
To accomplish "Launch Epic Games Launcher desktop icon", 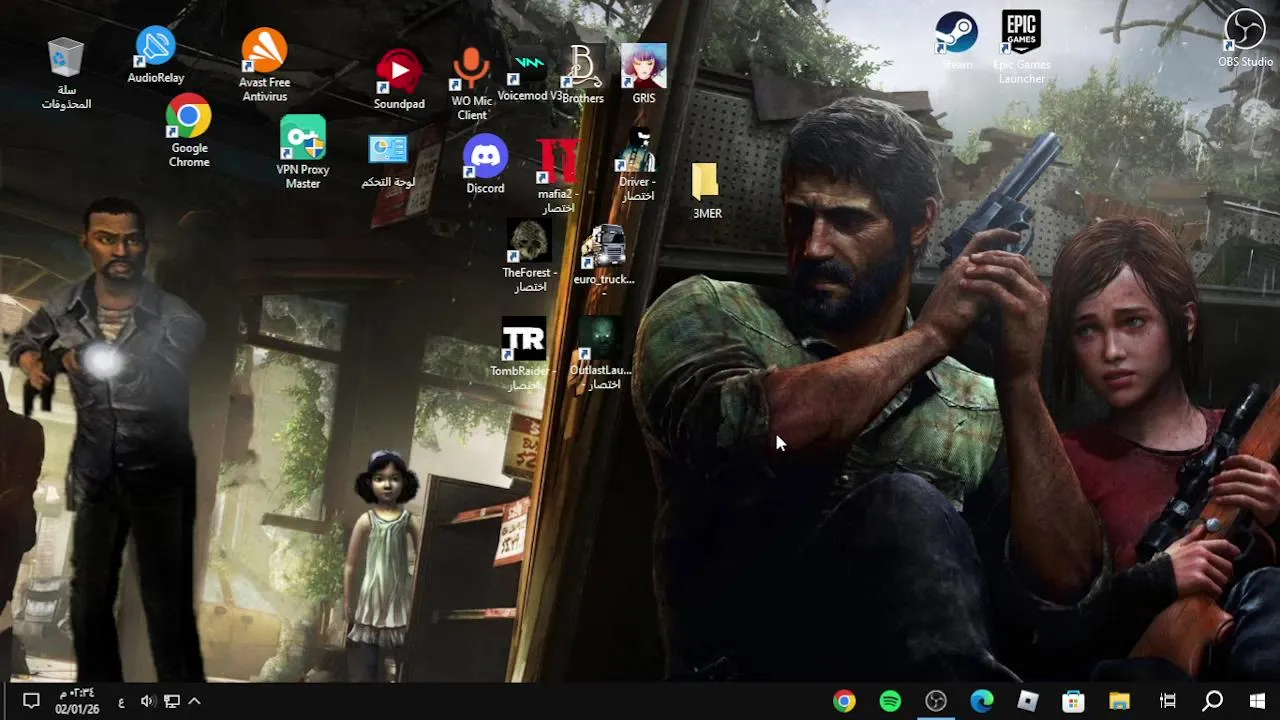I will click(x=1022, y=47).
